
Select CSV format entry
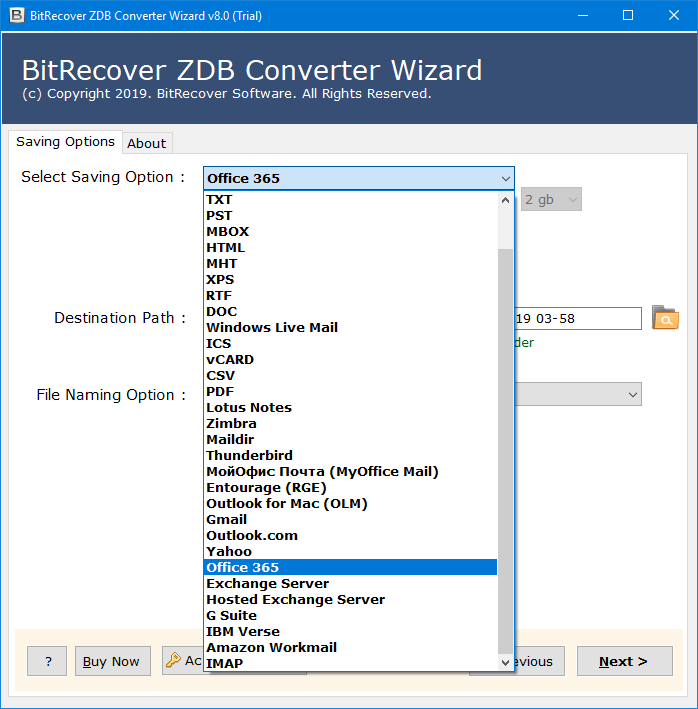pyautogui.click(x=350, y=375)
